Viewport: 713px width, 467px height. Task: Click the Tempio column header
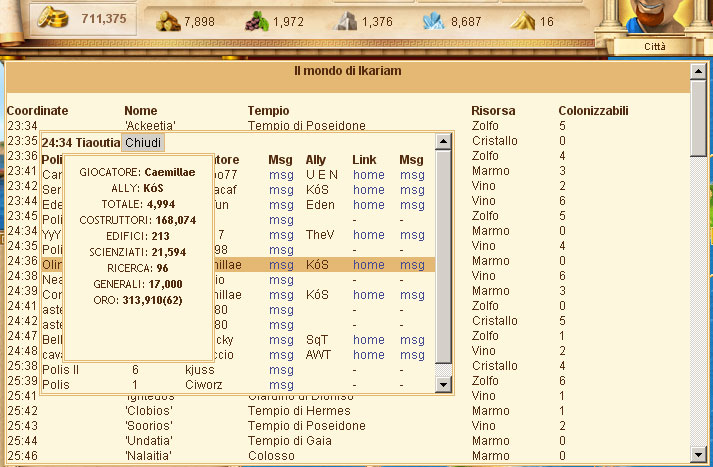pyautogui.click(x=268, y=111)
